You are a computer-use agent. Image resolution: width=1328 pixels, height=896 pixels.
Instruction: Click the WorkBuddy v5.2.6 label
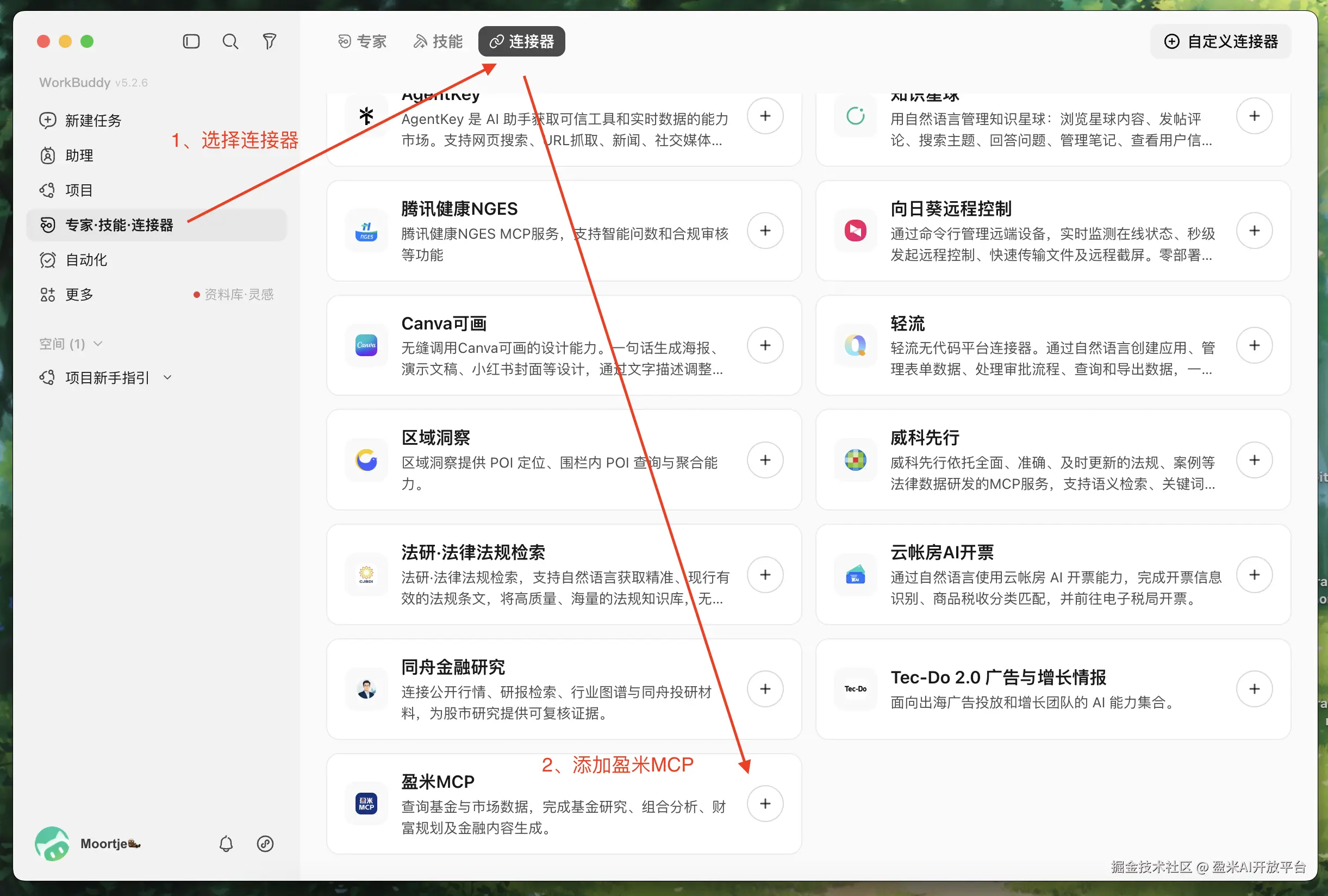click(x=93, y=82)
